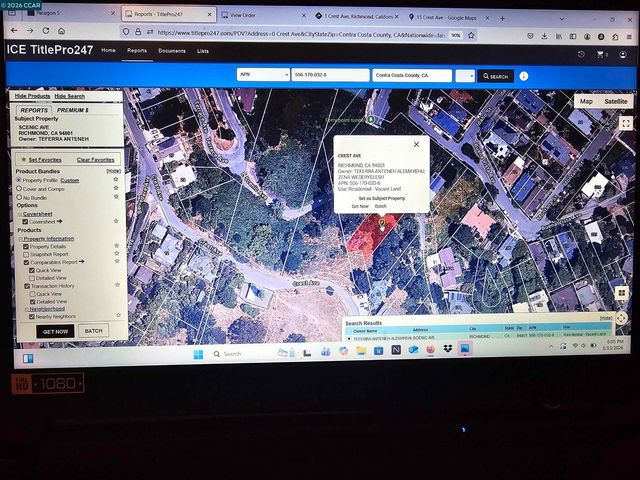Favorite the Property Details product star
Screen dimensions: 640x480
(116, 247)
